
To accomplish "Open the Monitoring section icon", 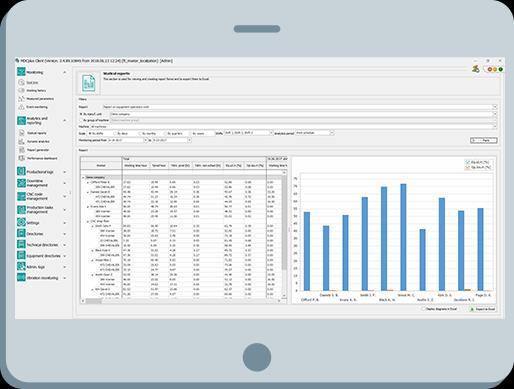I will tap(21, 72).
